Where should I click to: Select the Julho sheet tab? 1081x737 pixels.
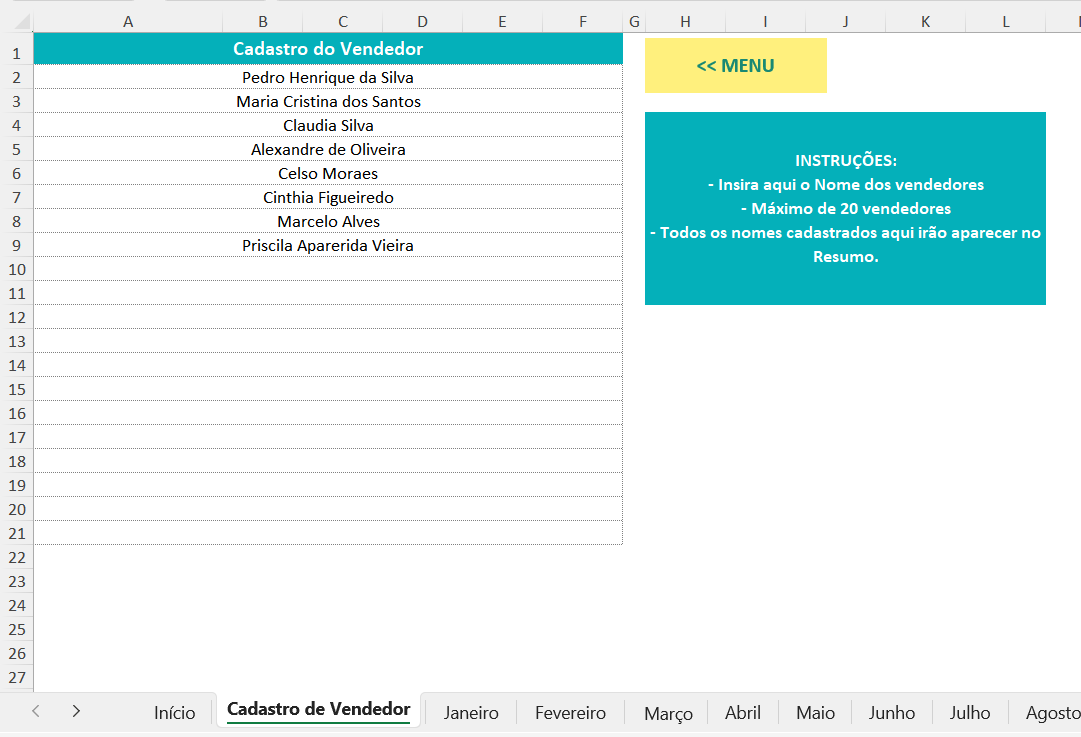[x=970, y=713]
